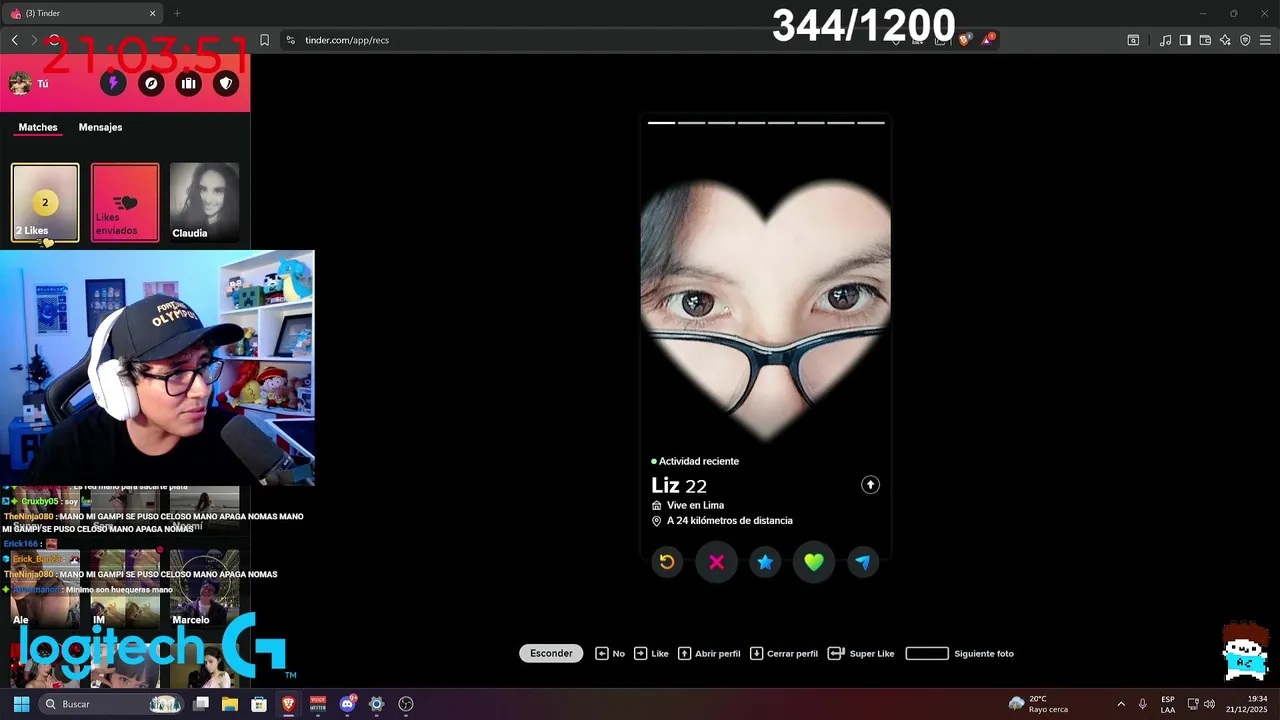Open Discord from taskbar
Viewport: 1280px width, 720px height.
(347, 704)
